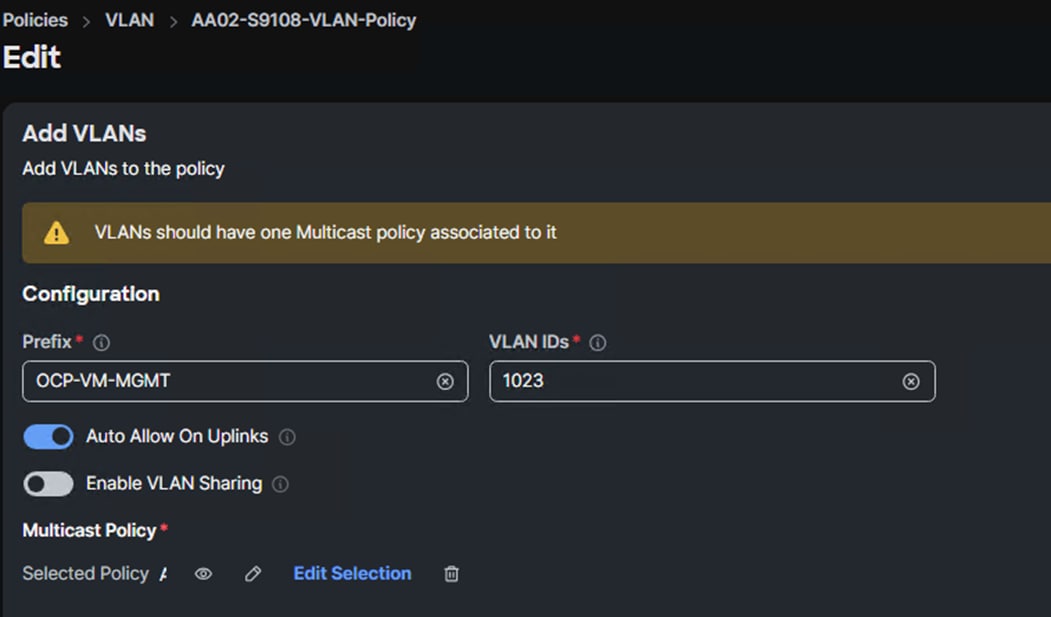Select AA02-S9108-VLAN-Policy in breadcrumb
1051x617 pixels.
click(x=302, y=19)
